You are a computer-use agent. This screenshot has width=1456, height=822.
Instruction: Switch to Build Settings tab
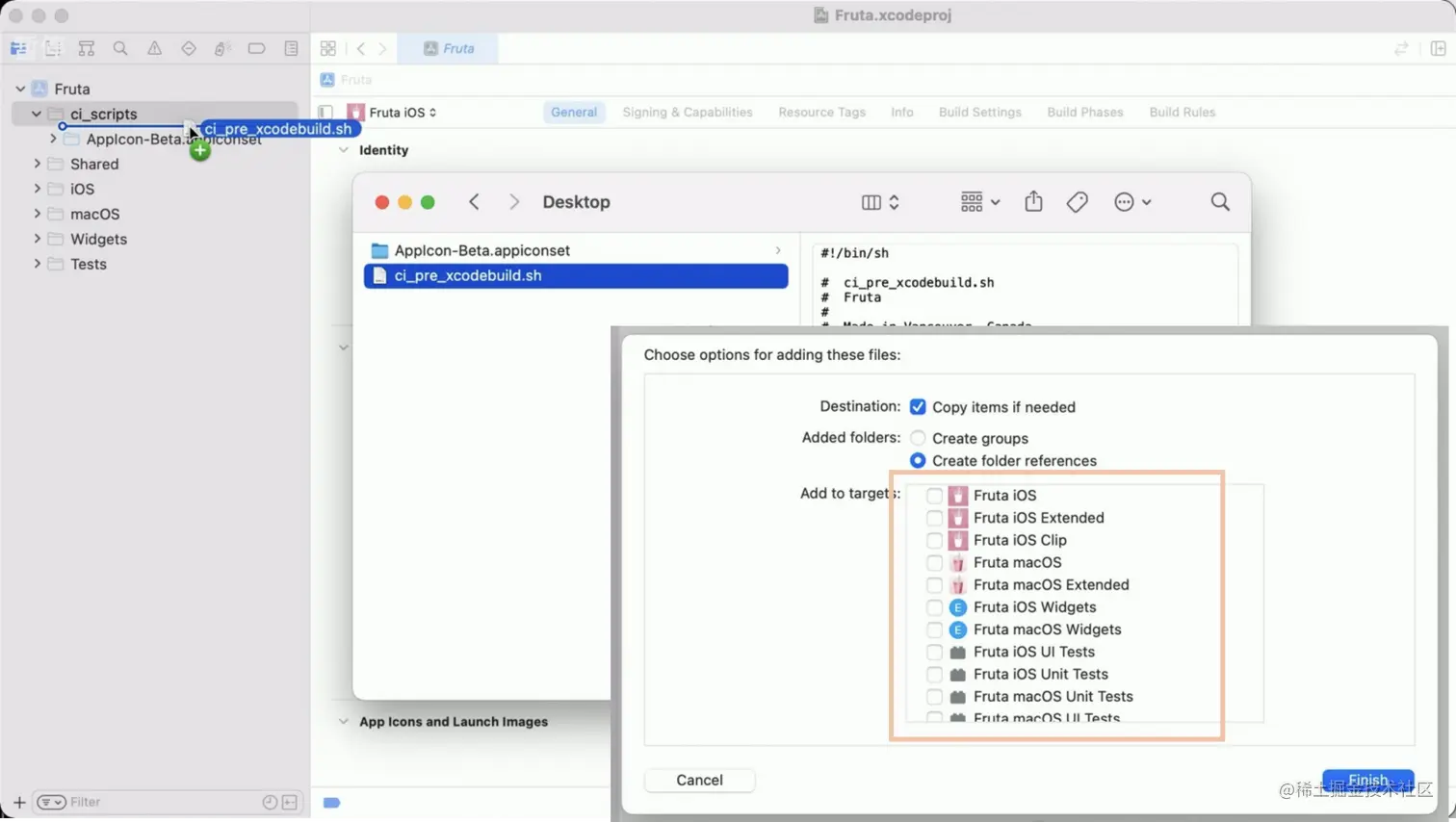point(980,113)
